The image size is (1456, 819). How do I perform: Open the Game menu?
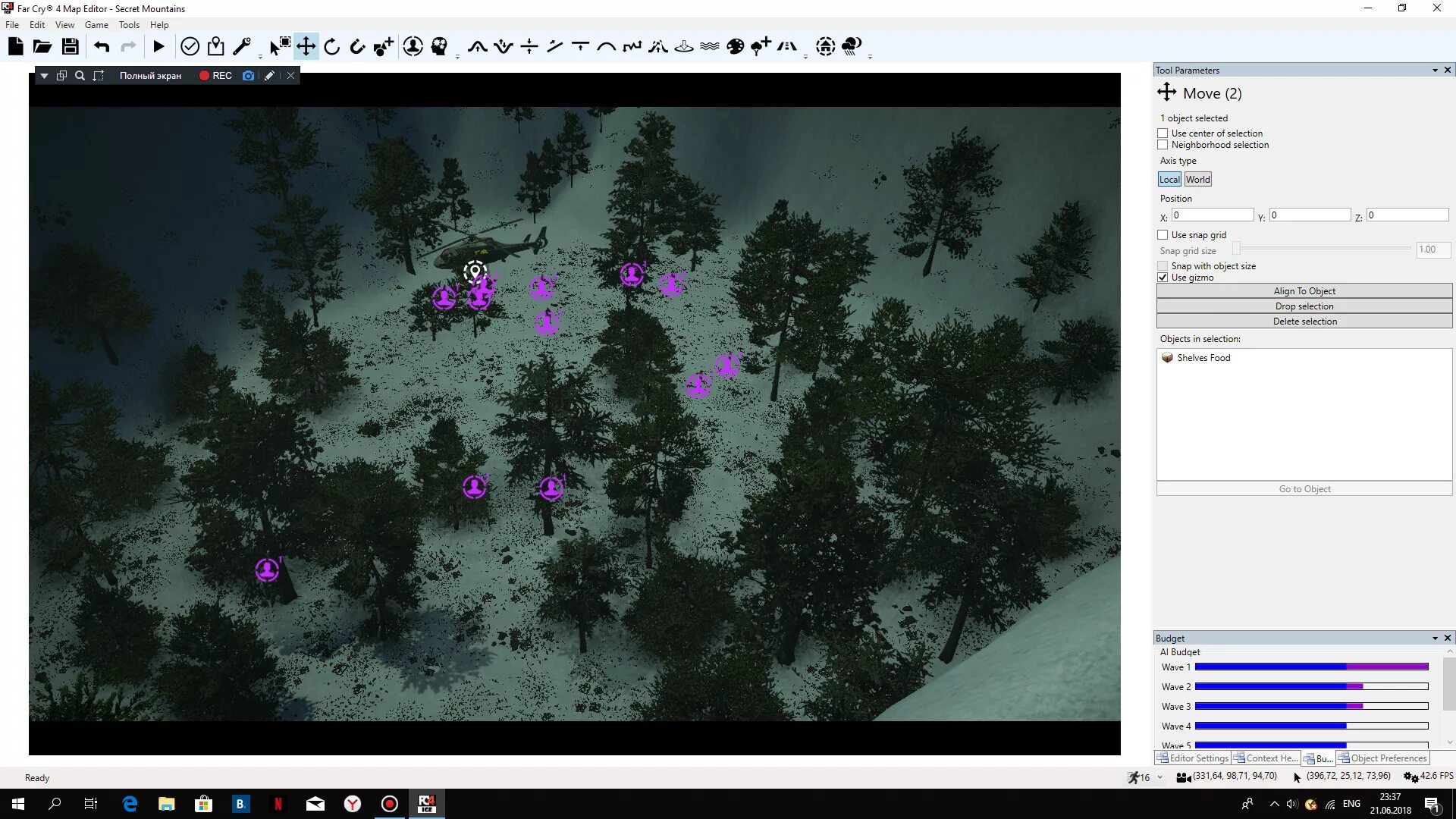(96, 25)
